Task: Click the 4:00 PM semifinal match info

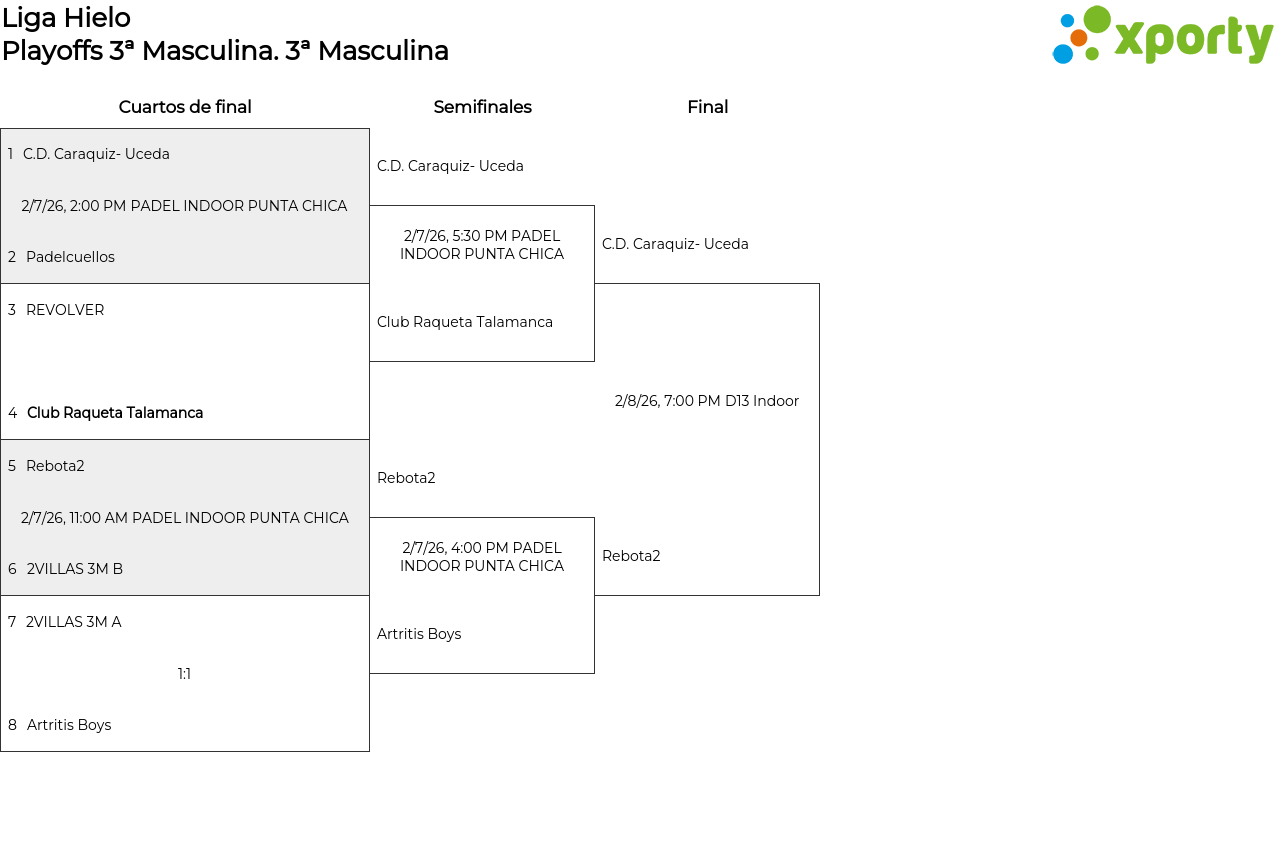Action: click(x=482, y=557)
